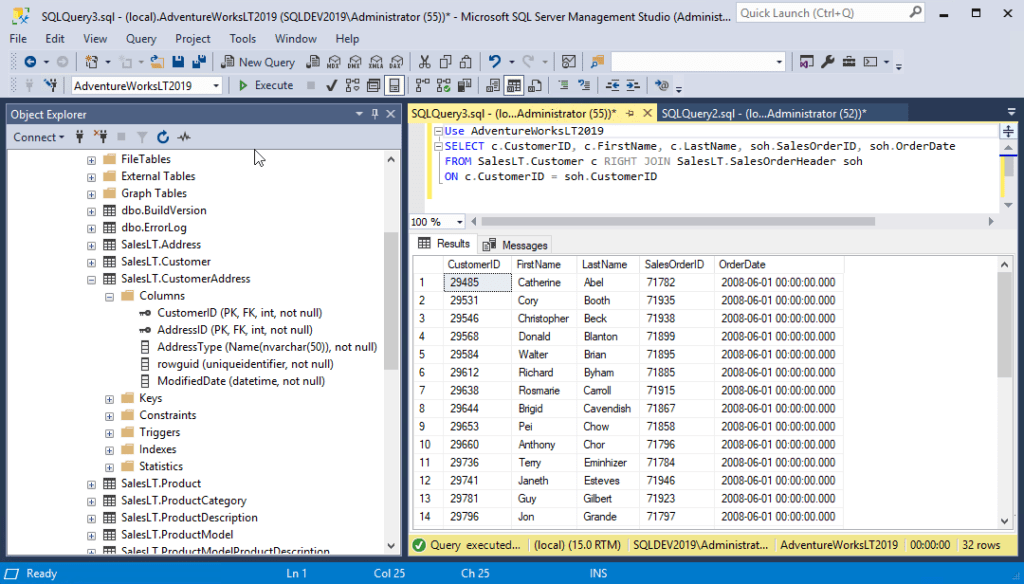Screen dimensions: 1024x584
Task: Toggle Results to File mode
Action: [x=535, y=86]
